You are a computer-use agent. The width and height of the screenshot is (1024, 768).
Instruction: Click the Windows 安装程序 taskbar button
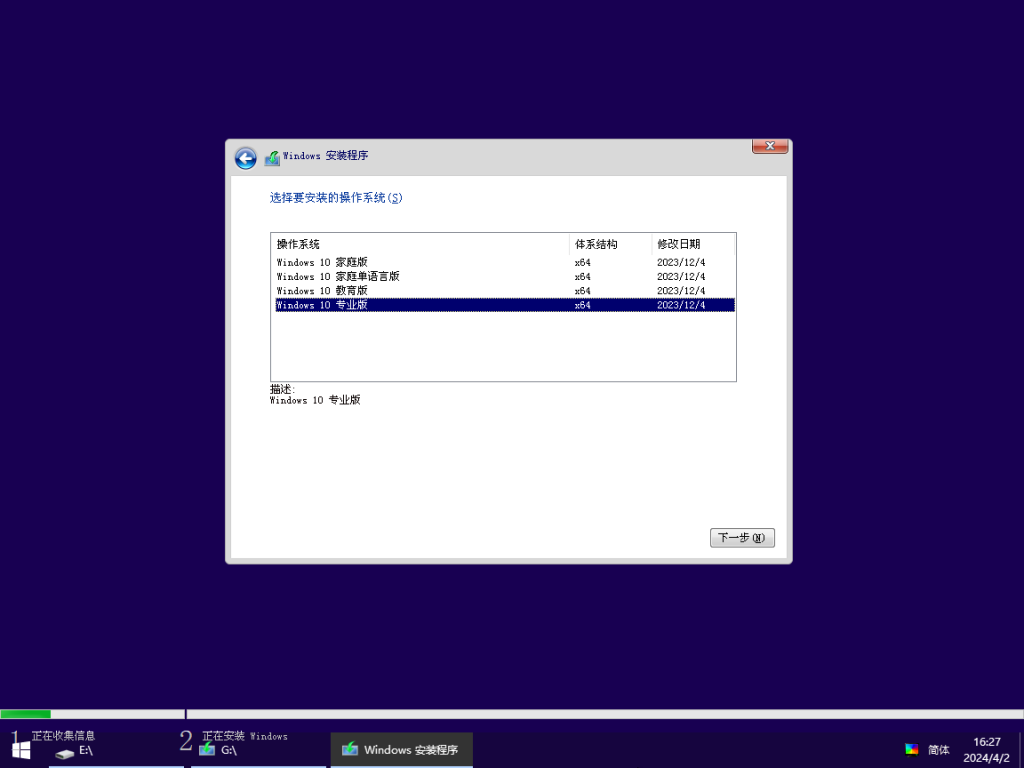tap(401, 749)
